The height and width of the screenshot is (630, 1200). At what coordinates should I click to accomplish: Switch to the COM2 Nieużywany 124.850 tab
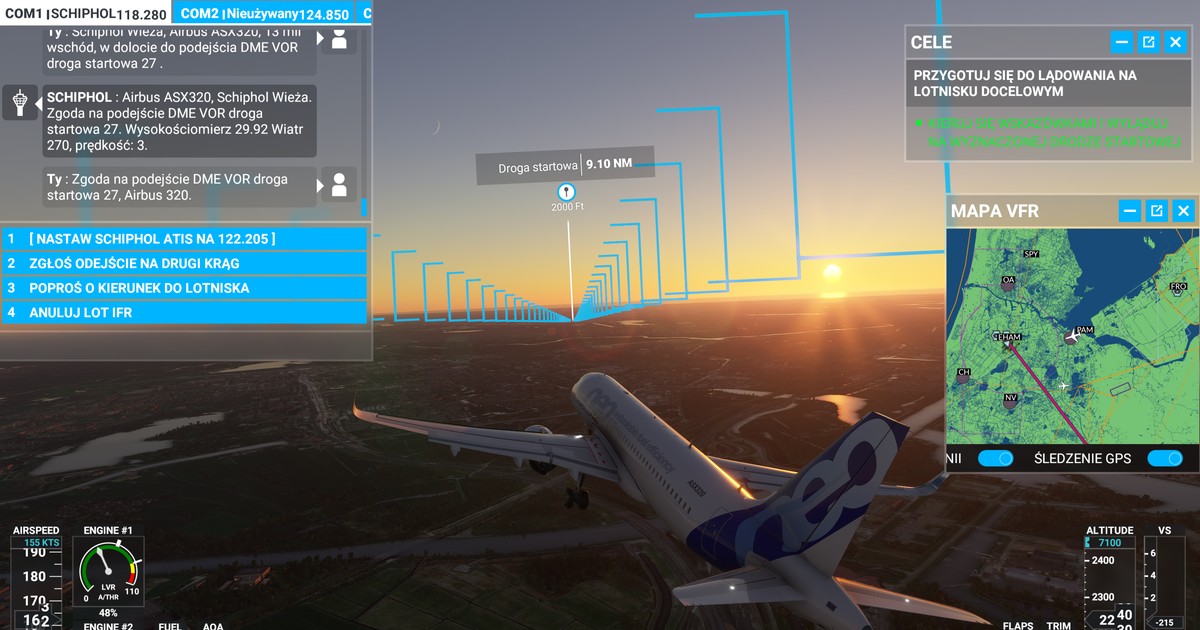(262, 12)
